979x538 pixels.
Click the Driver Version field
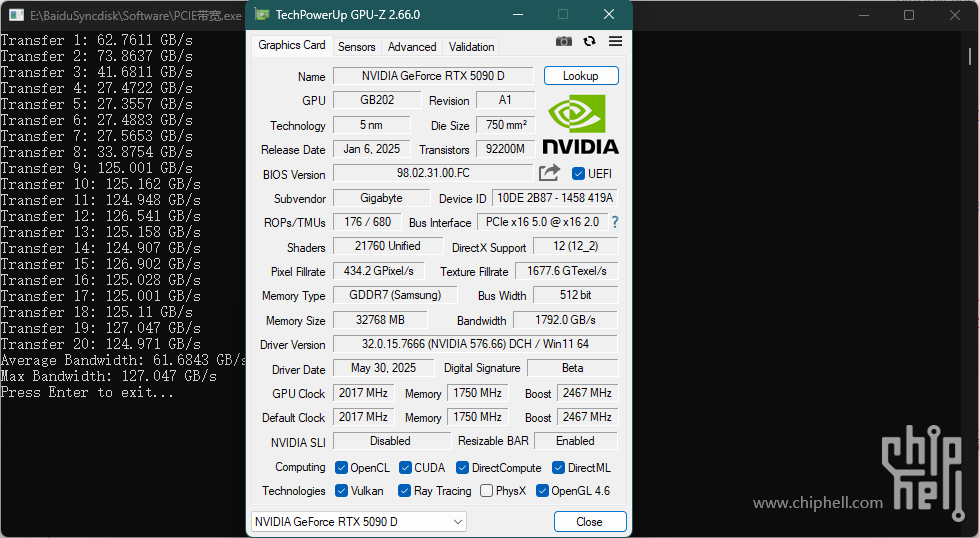pos(475,344)
